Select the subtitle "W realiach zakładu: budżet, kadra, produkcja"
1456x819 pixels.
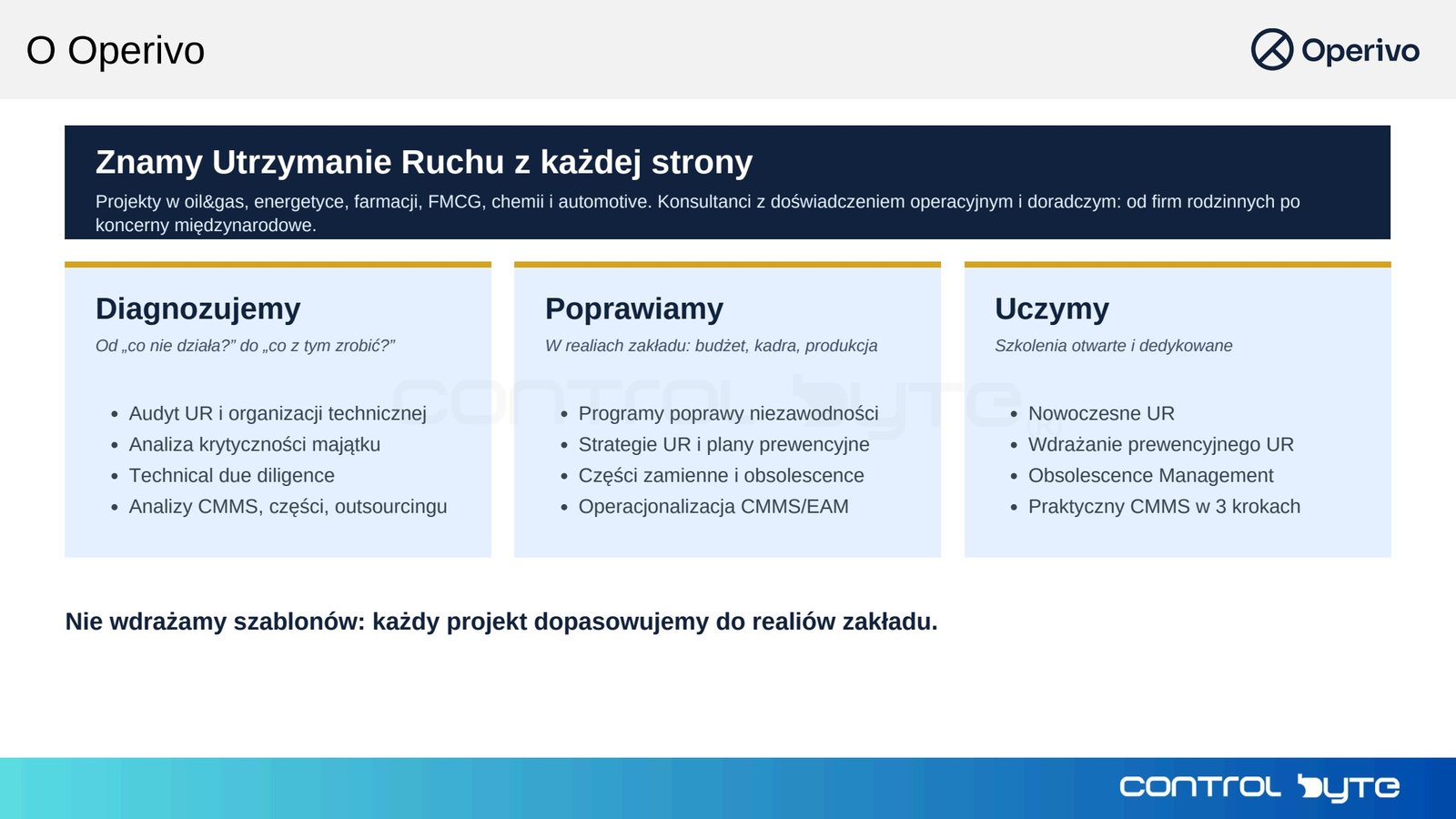pyautogui.click(x=712, y=346)
